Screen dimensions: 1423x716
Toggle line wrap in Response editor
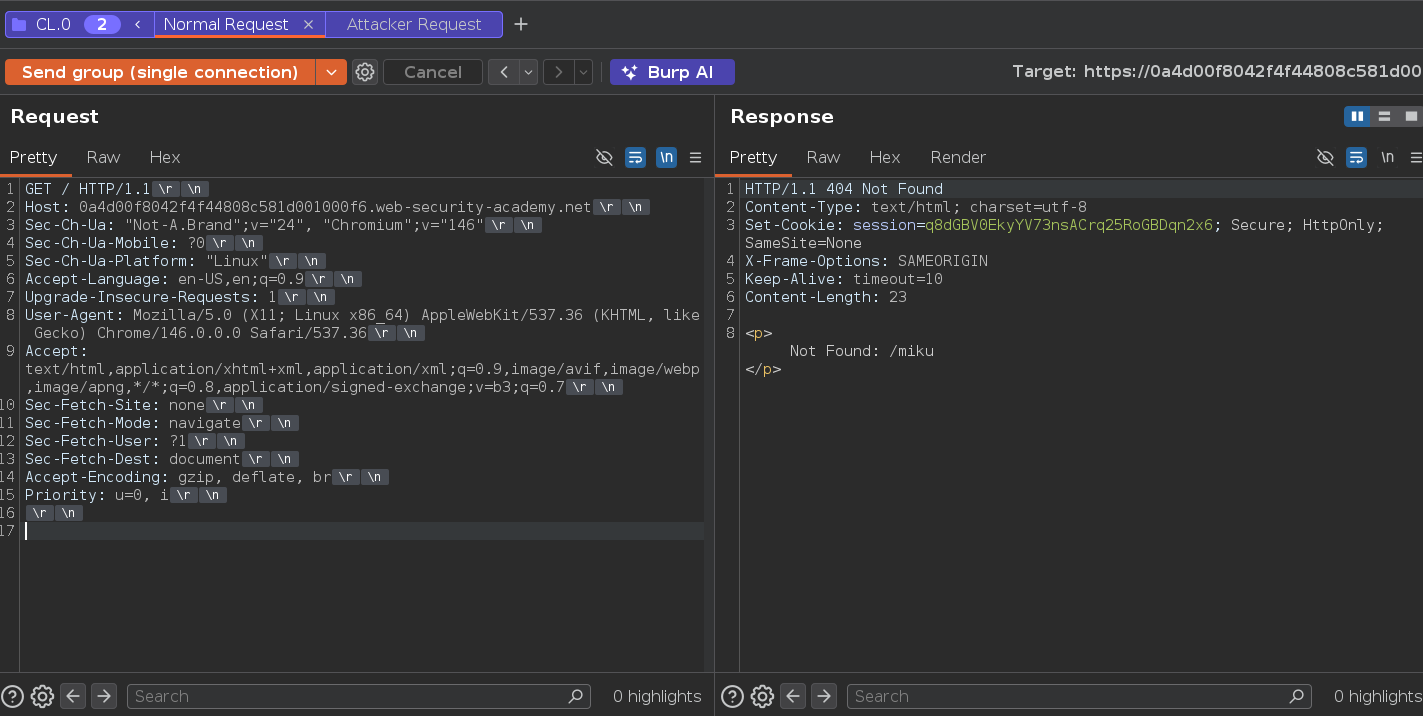coord(1356,157)
